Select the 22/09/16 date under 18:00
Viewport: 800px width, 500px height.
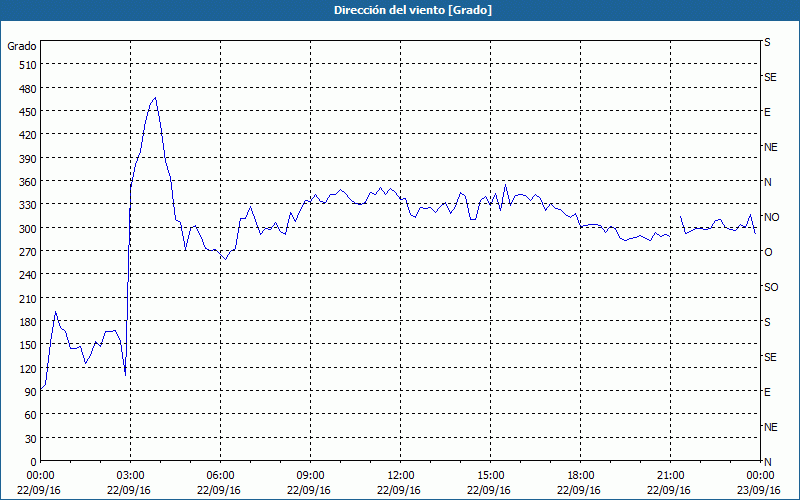click(579, 490)
